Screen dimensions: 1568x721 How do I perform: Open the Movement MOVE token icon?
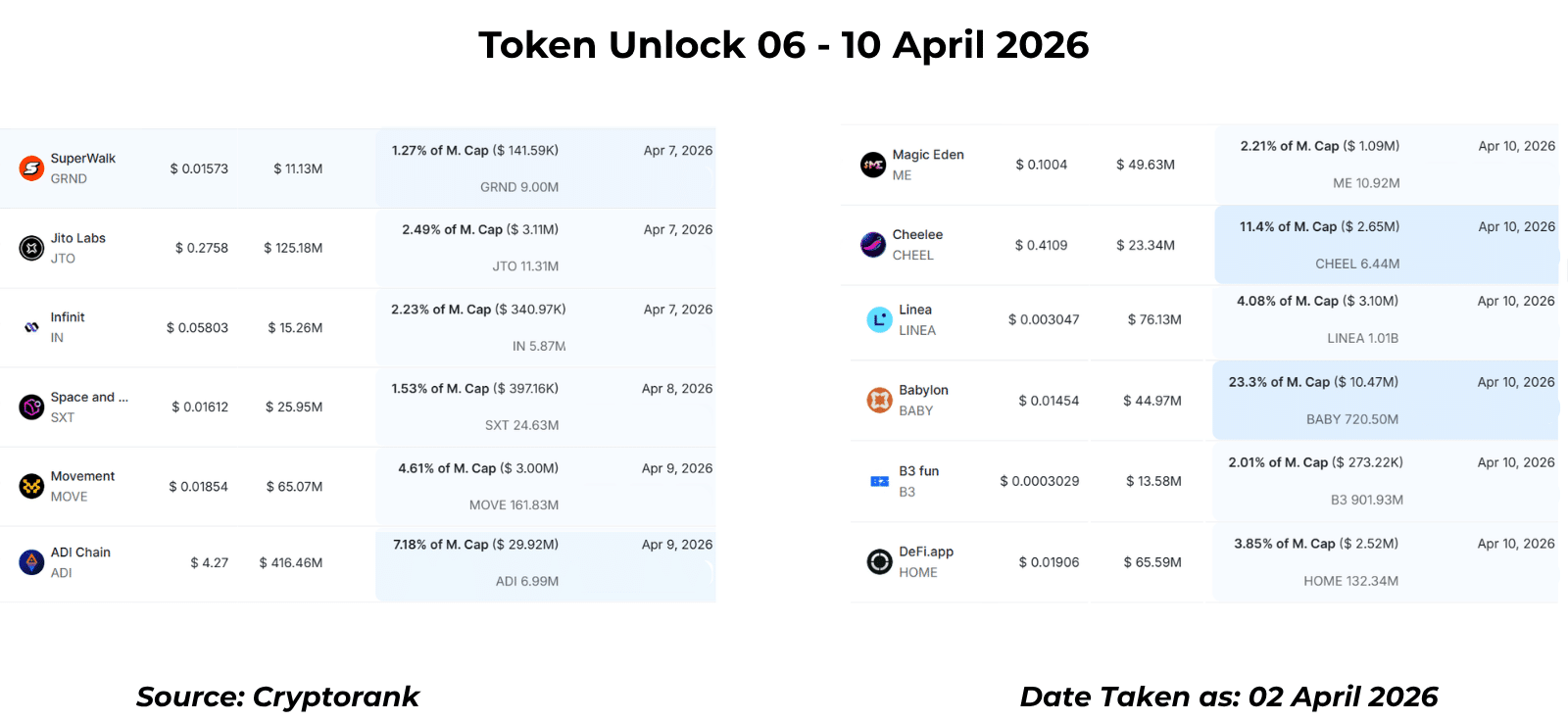click(32, 486)
